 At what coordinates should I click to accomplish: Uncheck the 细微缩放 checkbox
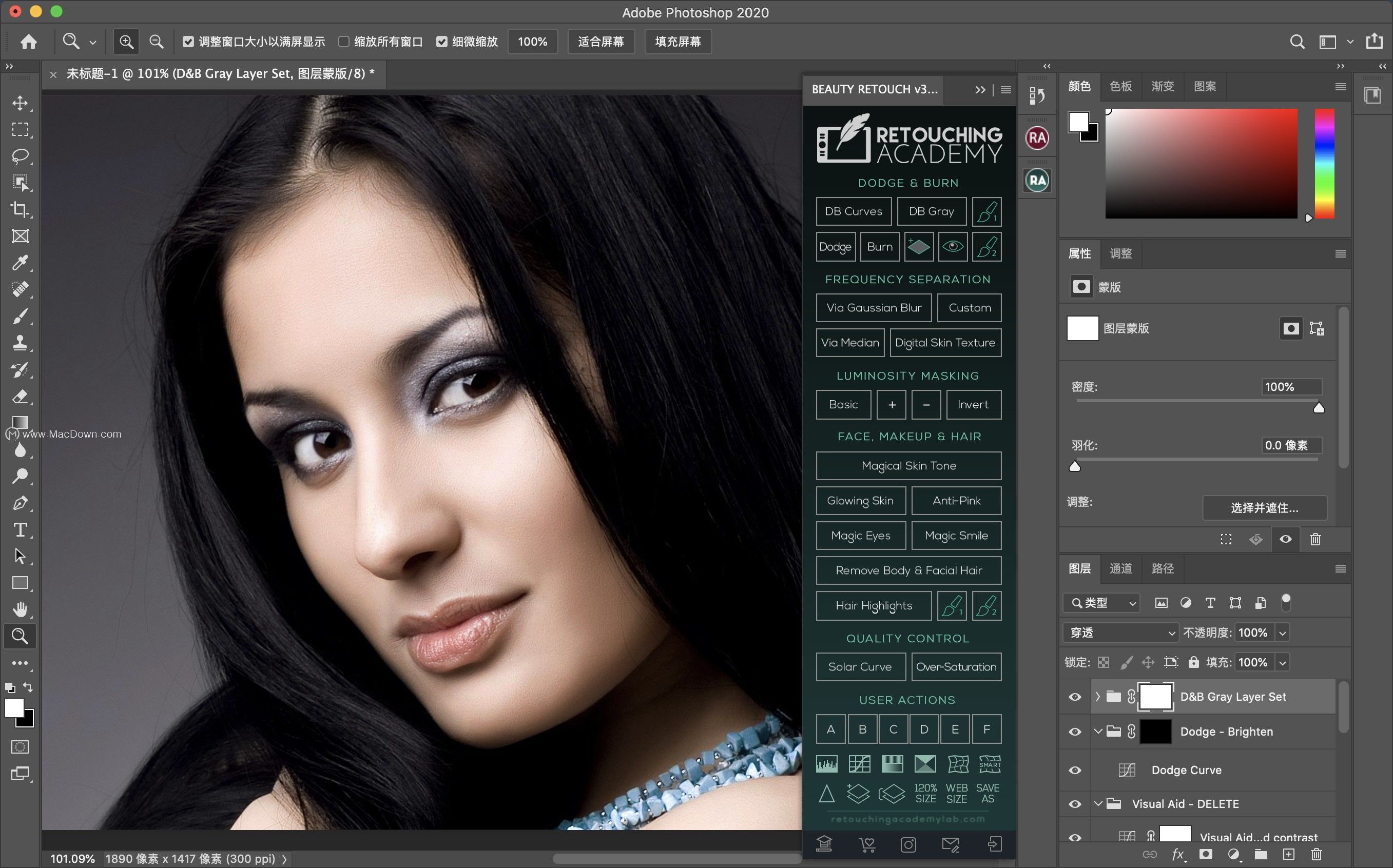pos(441,42)
